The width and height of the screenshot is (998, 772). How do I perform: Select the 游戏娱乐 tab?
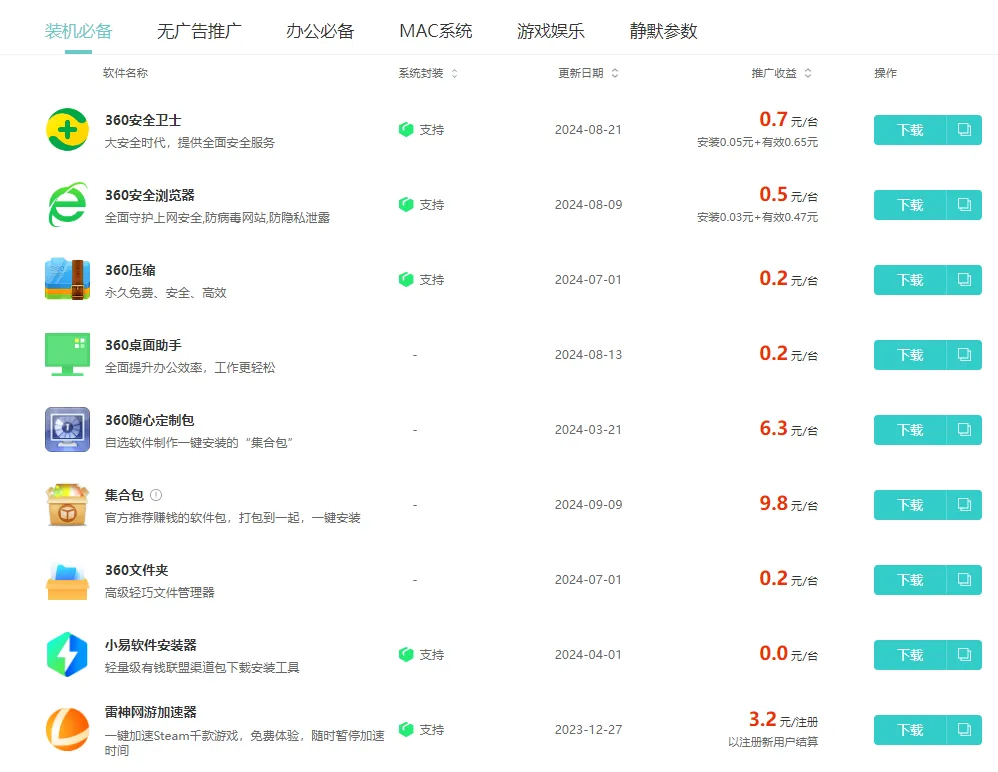(x=551, y=31)
